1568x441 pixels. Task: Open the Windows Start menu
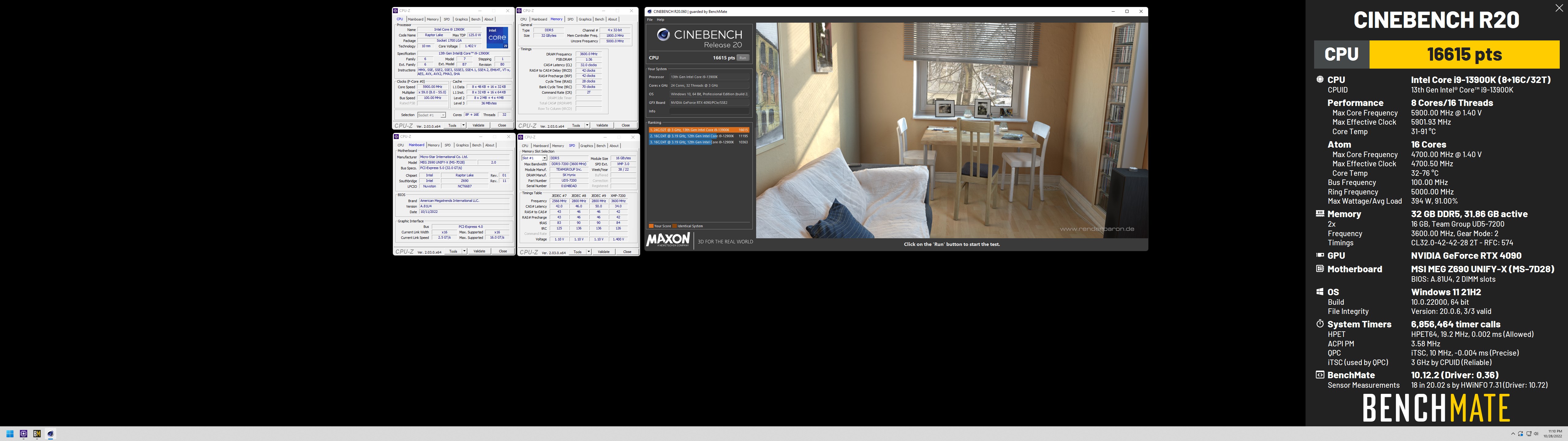click(x=10, y=434)
